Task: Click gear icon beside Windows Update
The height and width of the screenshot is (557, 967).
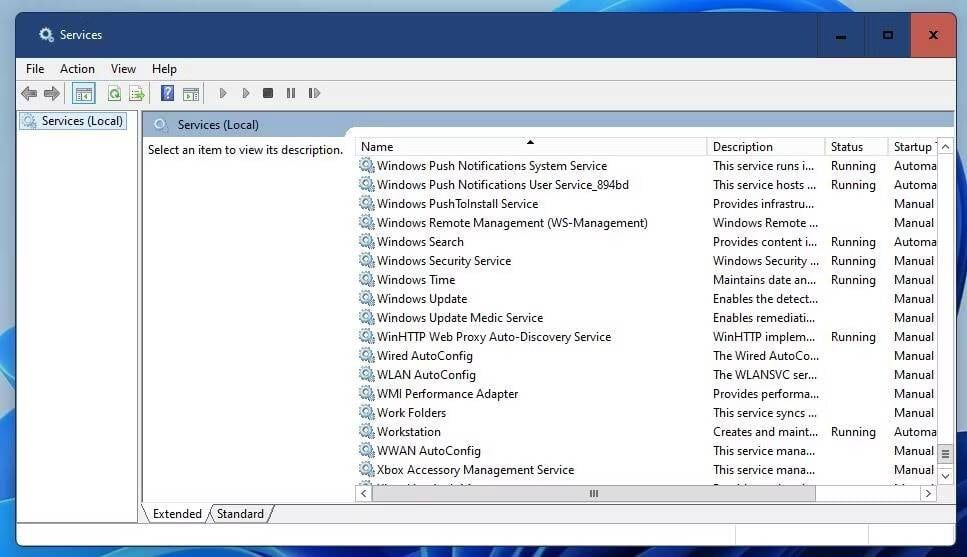Action: click(367, 299)
